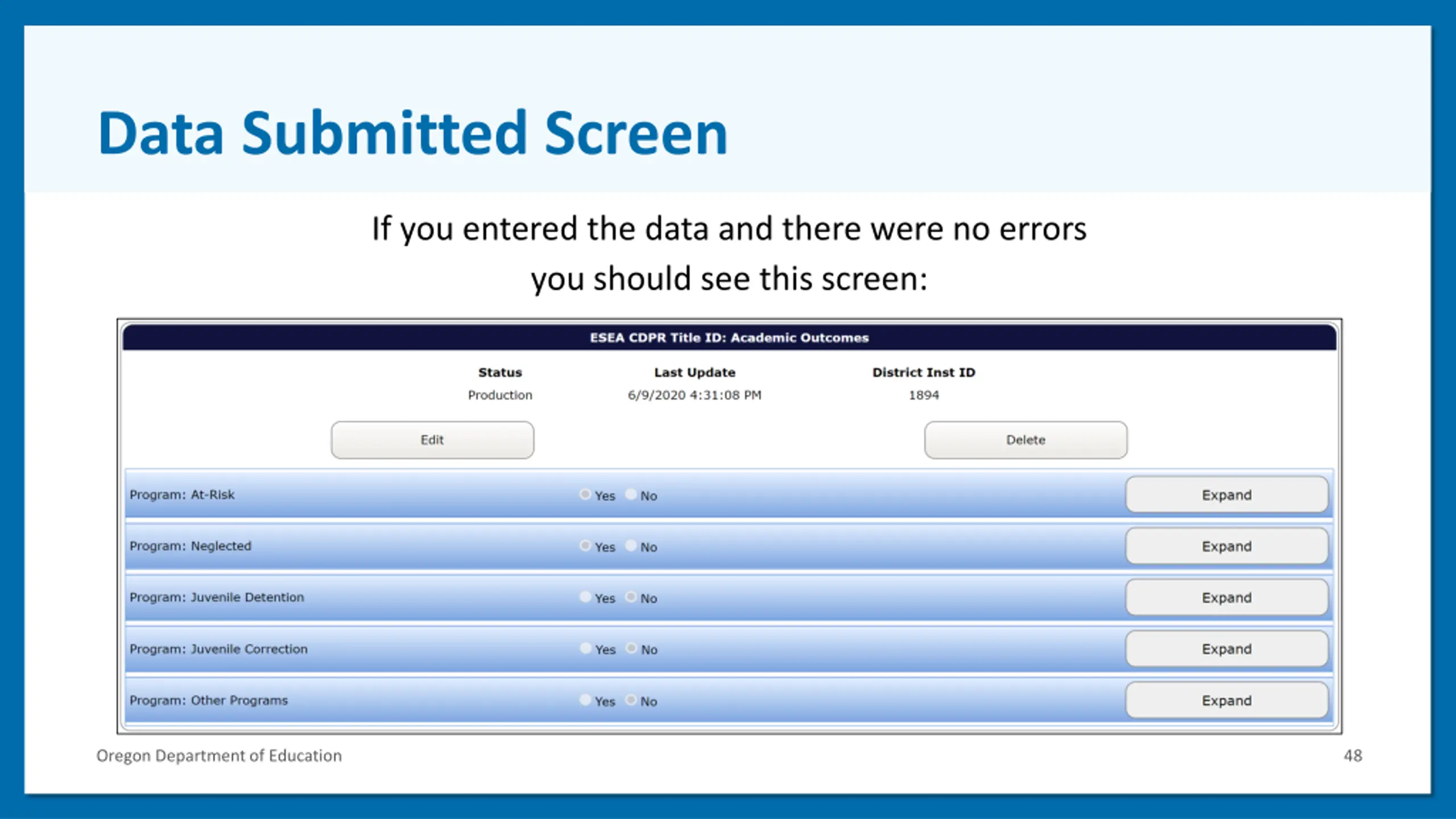Select Yes for Program: Neglected

[x=585, y=545]
